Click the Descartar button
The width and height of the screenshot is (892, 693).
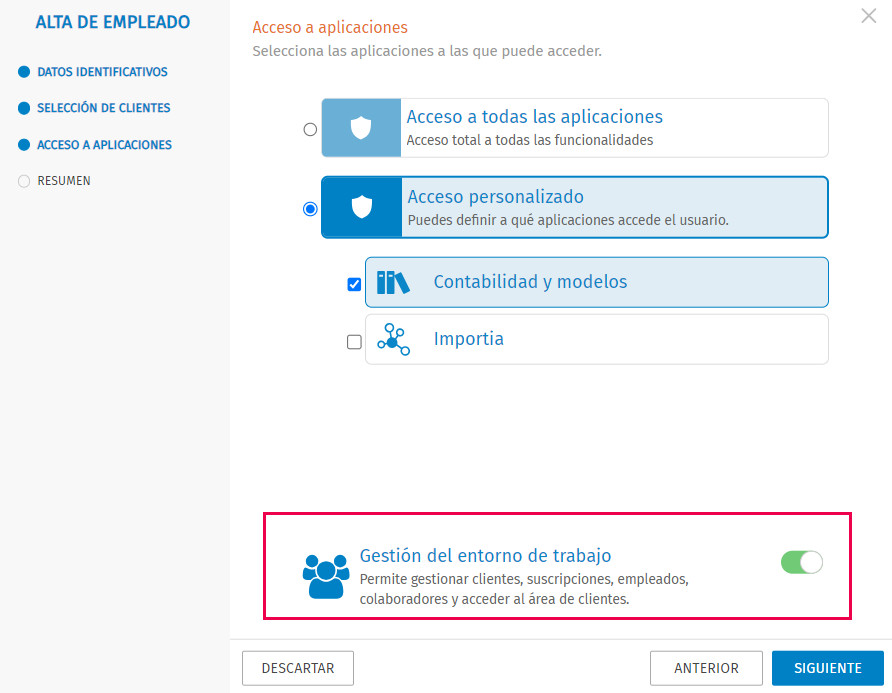click(298, 668)
